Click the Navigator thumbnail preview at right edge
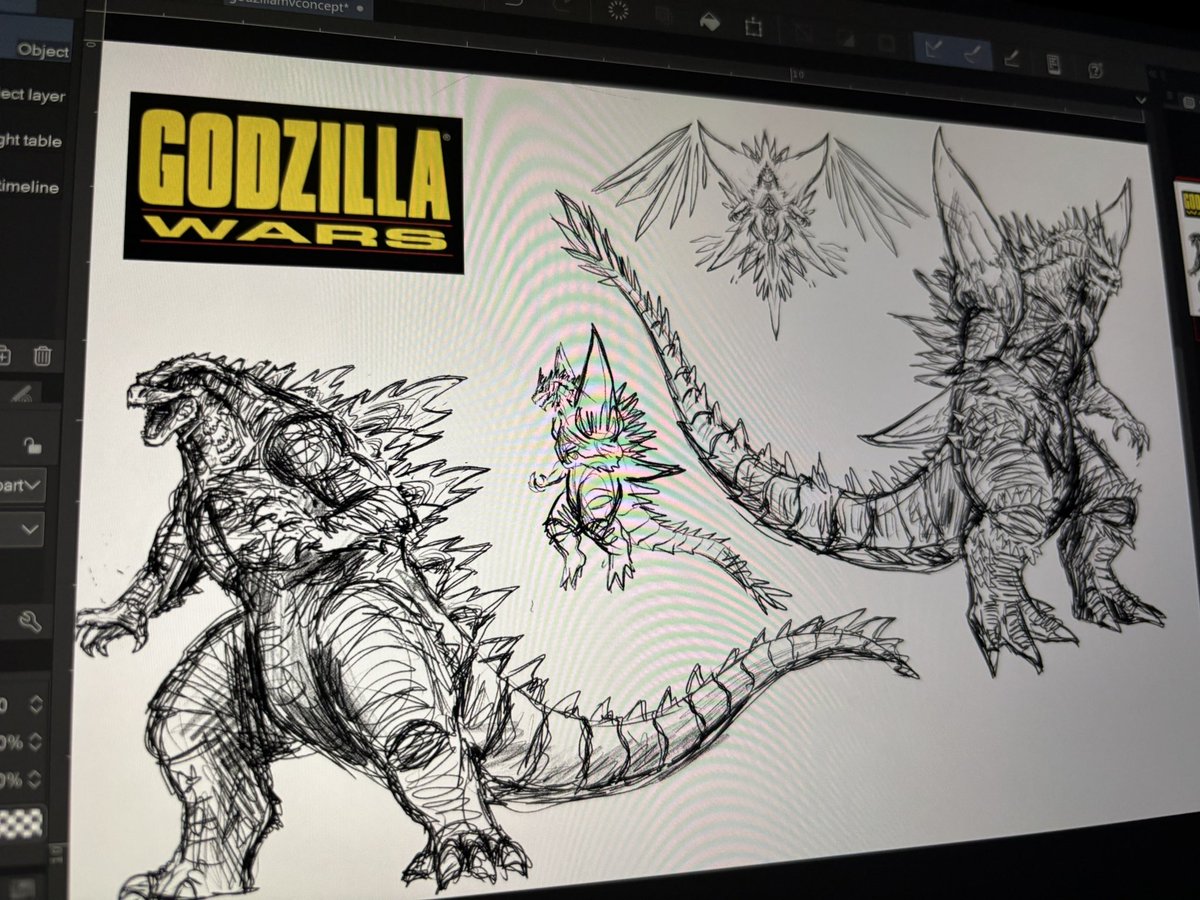1200x900 pixels. (x=1187, y=247)
